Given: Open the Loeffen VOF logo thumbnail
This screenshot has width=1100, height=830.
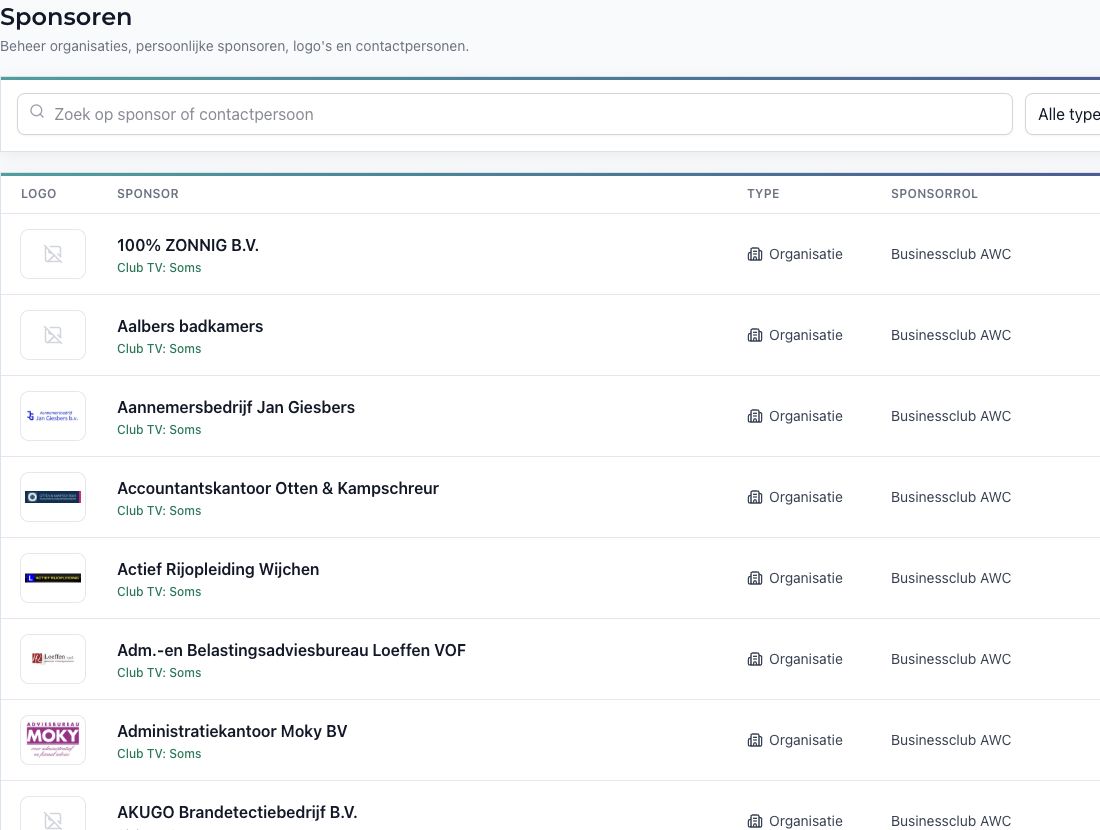Looking at the screenshot, I should pos(53,660).
